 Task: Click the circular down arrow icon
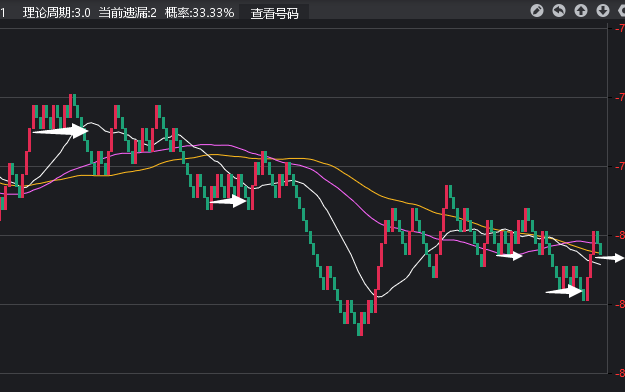pyautogui.click(x=603, y=10)
